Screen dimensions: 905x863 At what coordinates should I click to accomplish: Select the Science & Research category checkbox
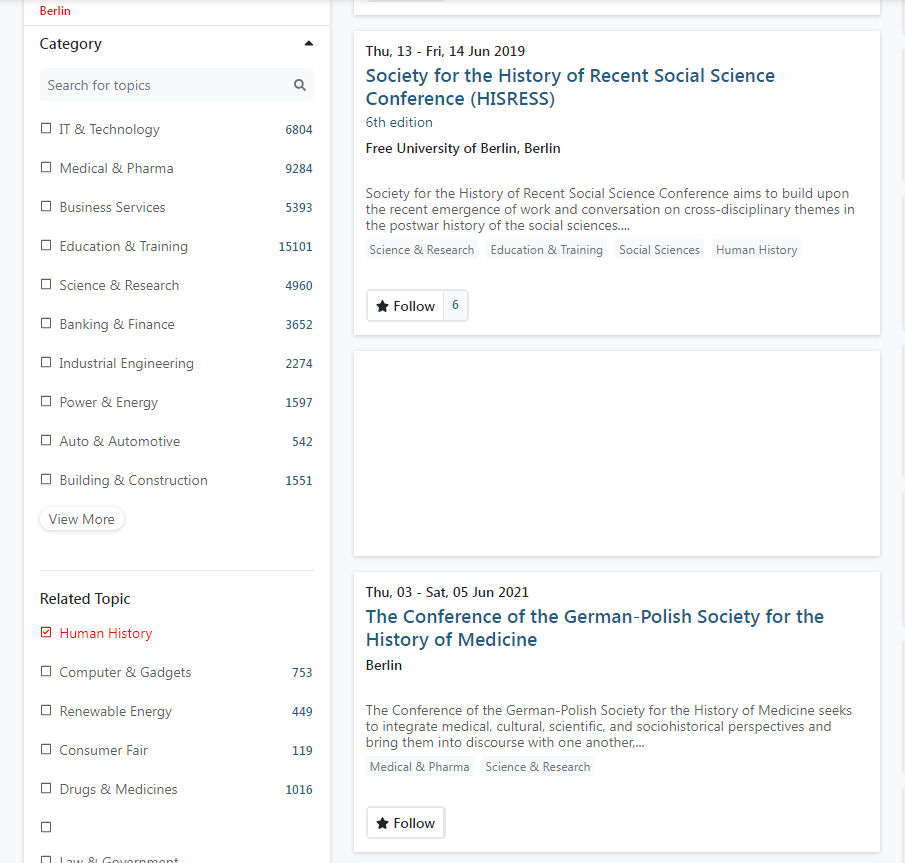click(x=46, y=284)
